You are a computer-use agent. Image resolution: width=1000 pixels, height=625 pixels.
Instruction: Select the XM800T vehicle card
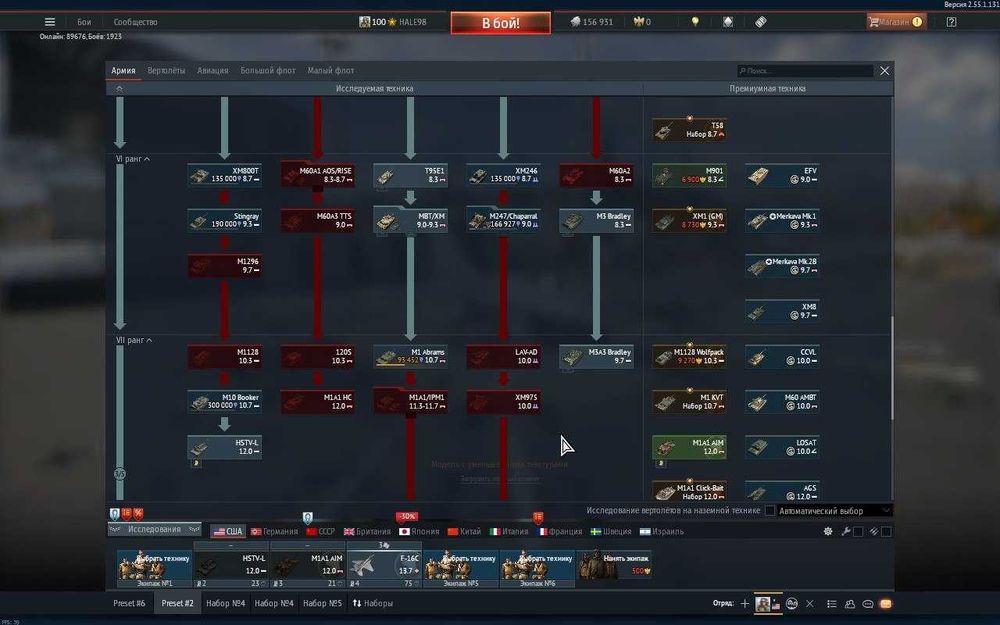[224, 175]
